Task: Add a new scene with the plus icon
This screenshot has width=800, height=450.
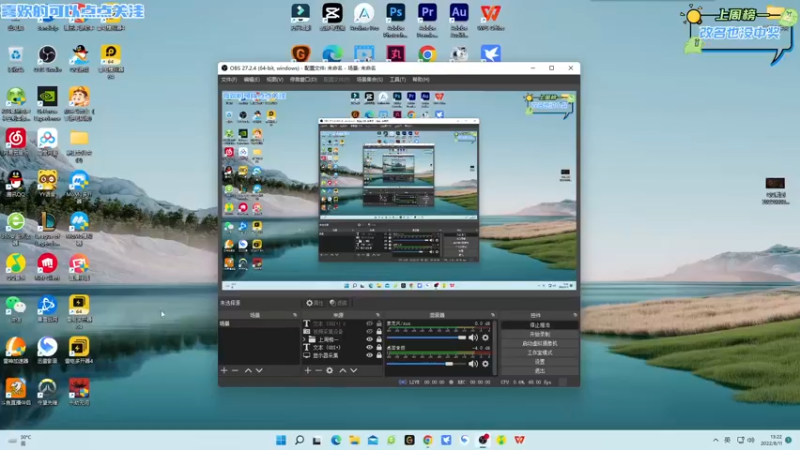Action: point(224,370)
